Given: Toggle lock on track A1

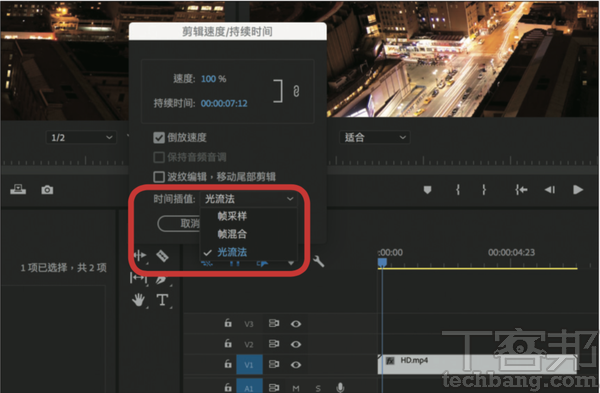Looking at the screenshot, I should 228,387.
